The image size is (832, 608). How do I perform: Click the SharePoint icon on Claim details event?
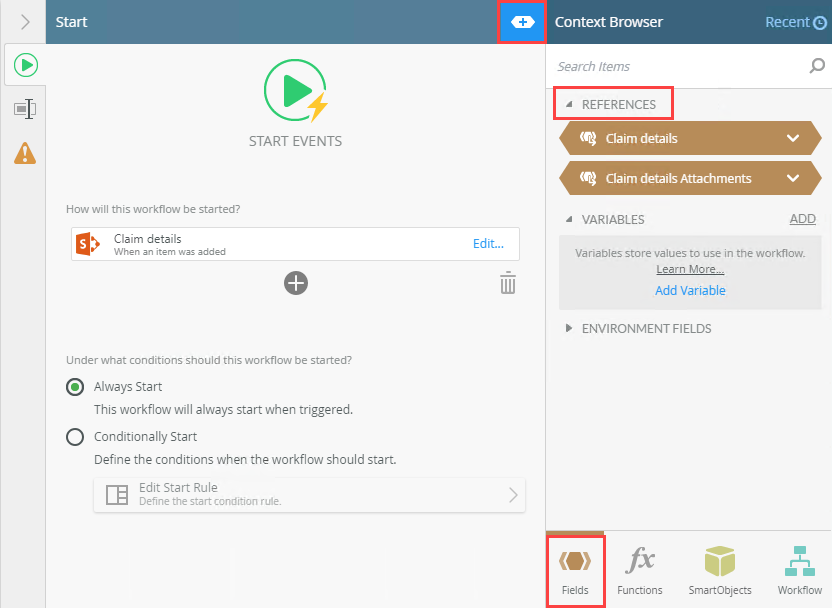click(x=88, y=244)
